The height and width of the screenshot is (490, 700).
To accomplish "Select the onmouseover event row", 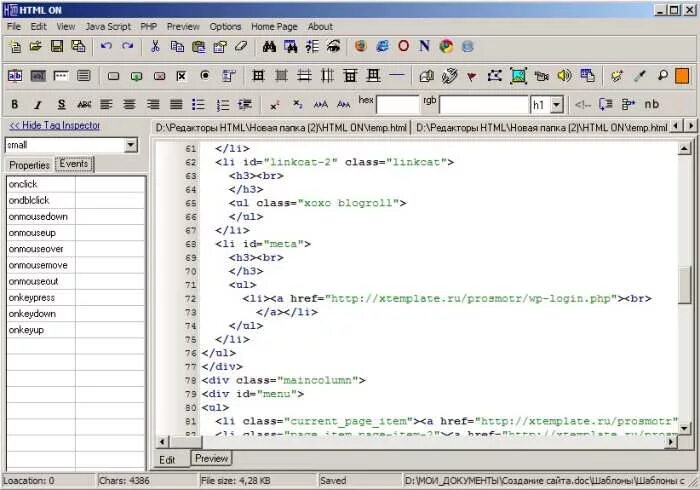I will (x=76, y=249).
